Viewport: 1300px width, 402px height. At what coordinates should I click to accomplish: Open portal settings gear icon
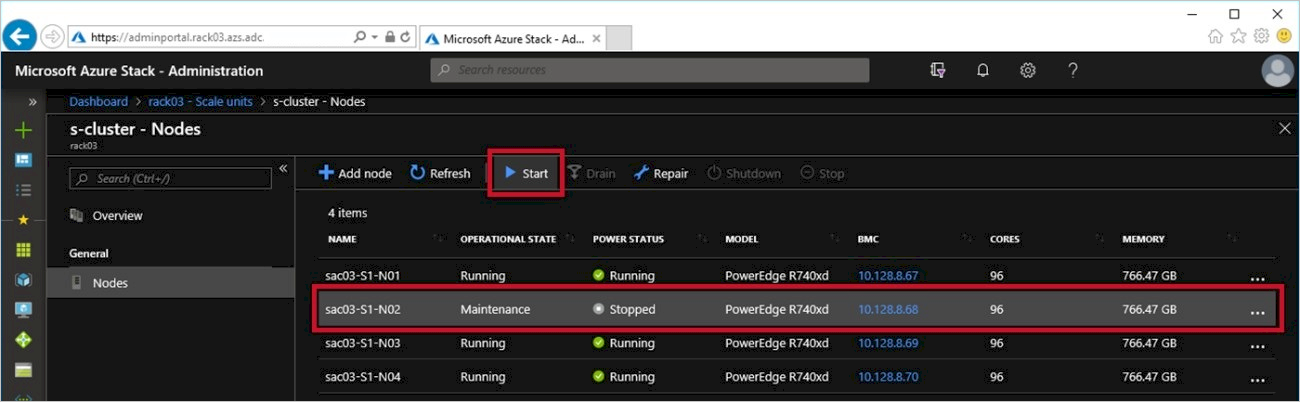pos(1027,70)
